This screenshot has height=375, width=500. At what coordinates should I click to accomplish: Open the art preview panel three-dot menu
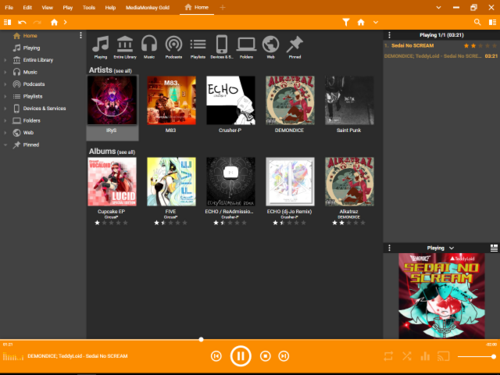click(389, 248)
